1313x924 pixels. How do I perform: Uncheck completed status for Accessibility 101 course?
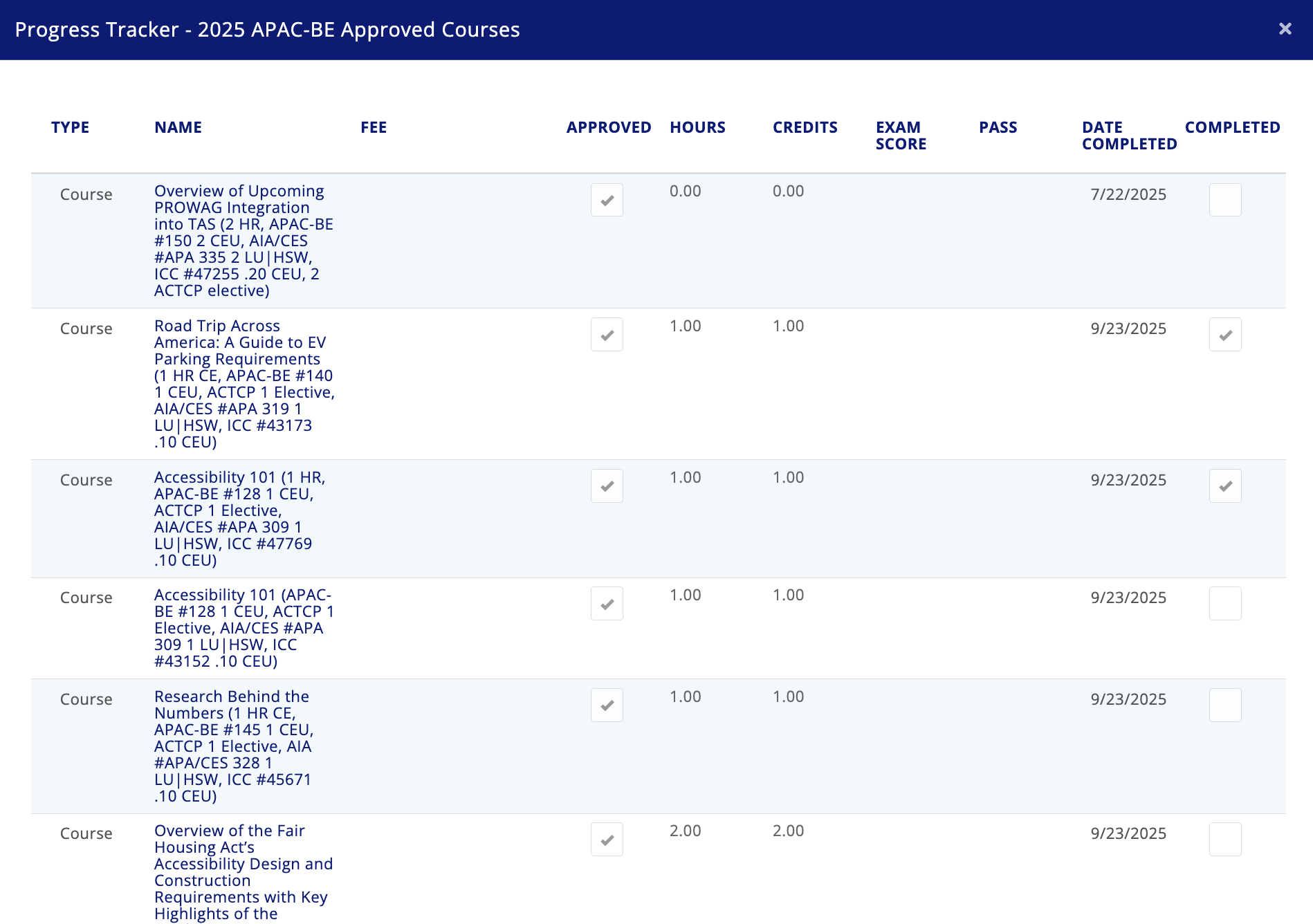1225,486
